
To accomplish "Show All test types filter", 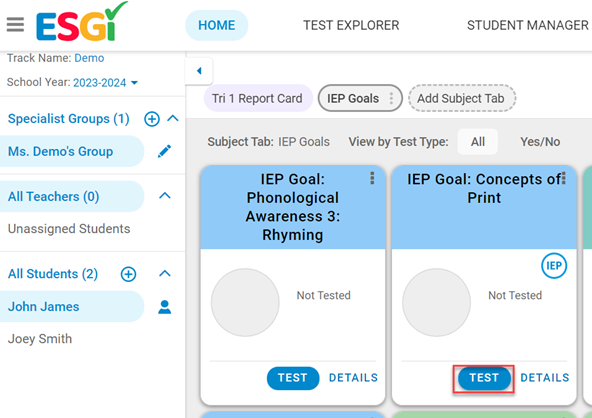I will tap(478, 142).
